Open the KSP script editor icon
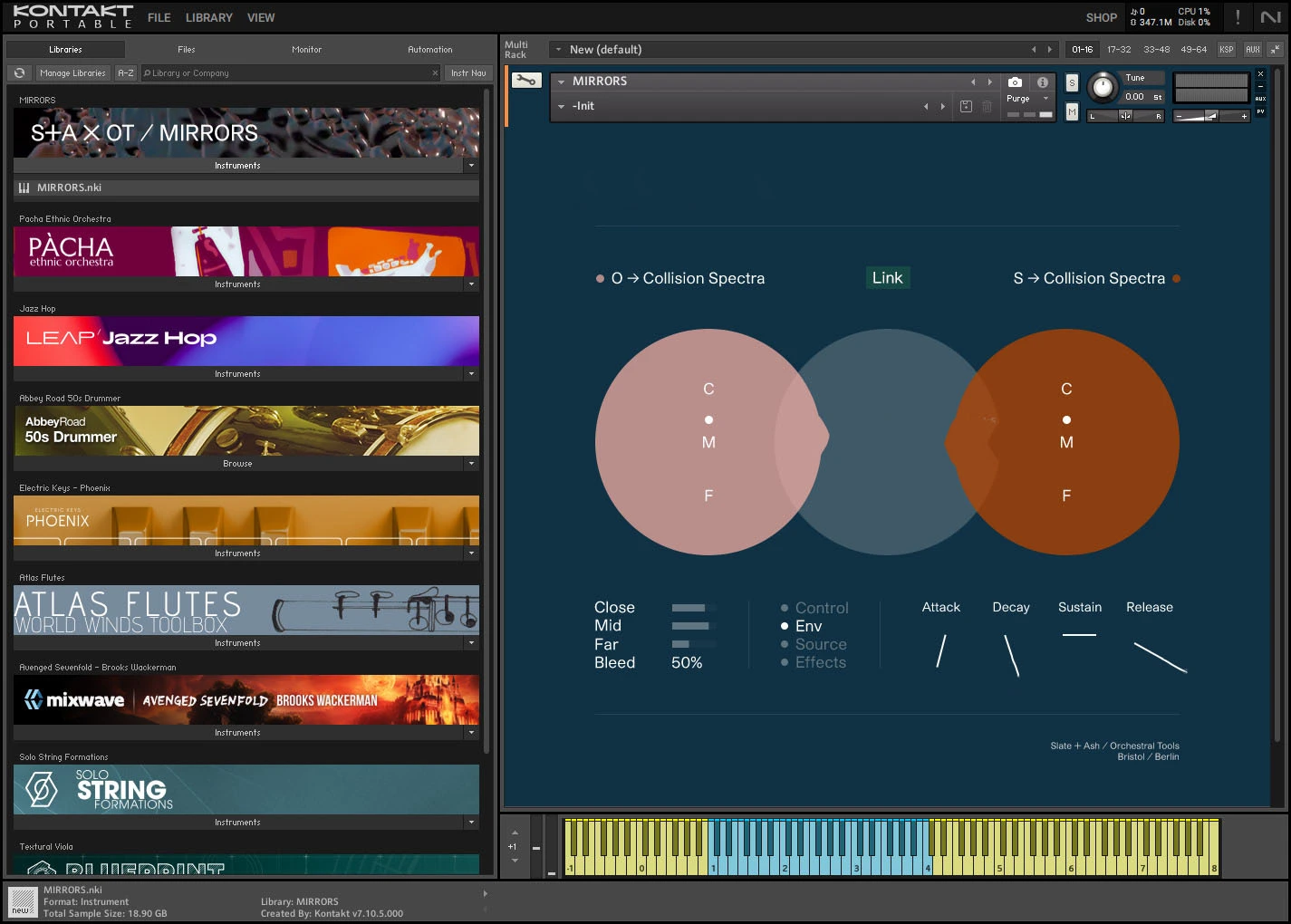This screenshot has height=924, width=1291. click(1225, 49)
